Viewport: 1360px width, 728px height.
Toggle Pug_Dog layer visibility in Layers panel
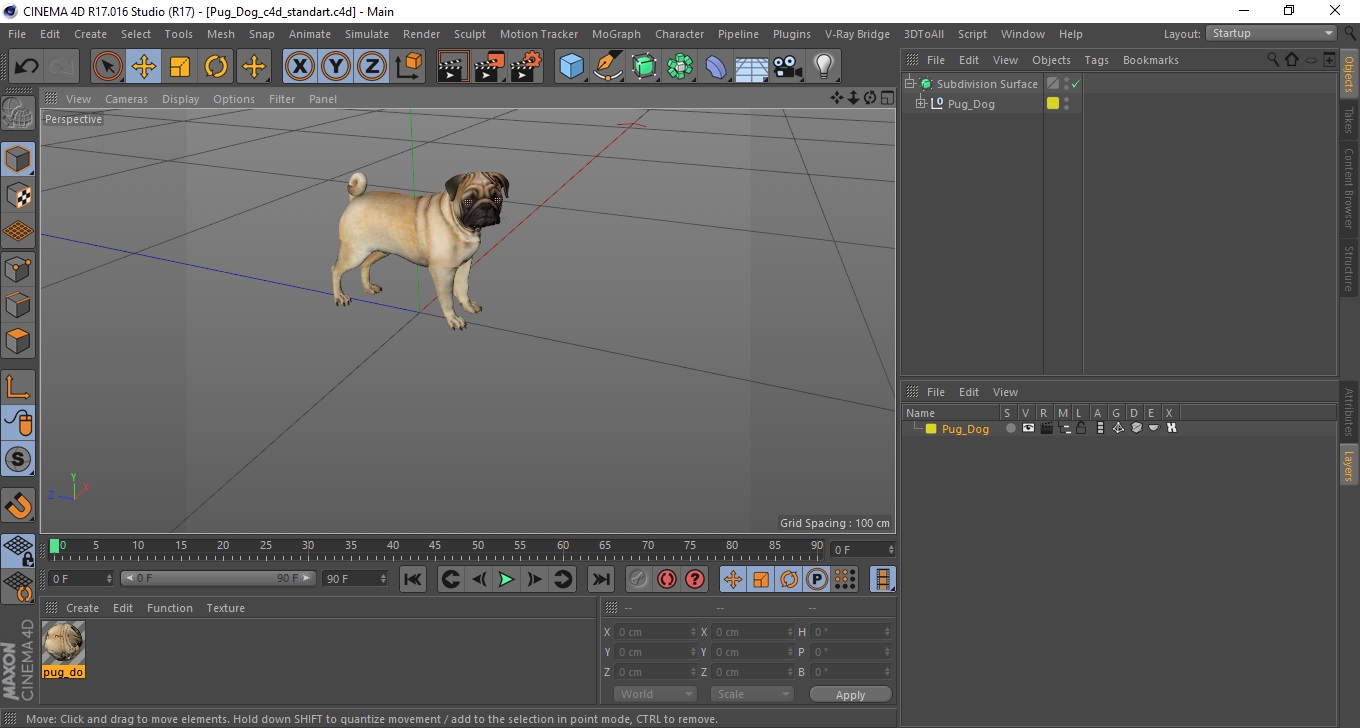[1028, 428]
